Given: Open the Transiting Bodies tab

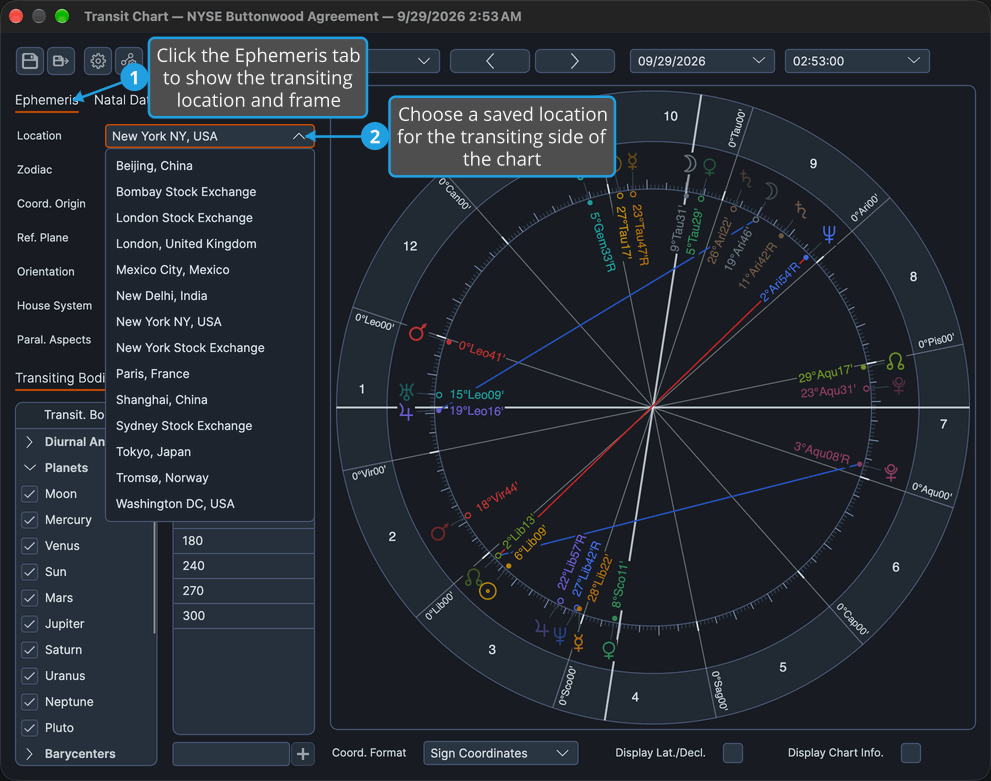Looking at the screenshot, I should (60, 378).
